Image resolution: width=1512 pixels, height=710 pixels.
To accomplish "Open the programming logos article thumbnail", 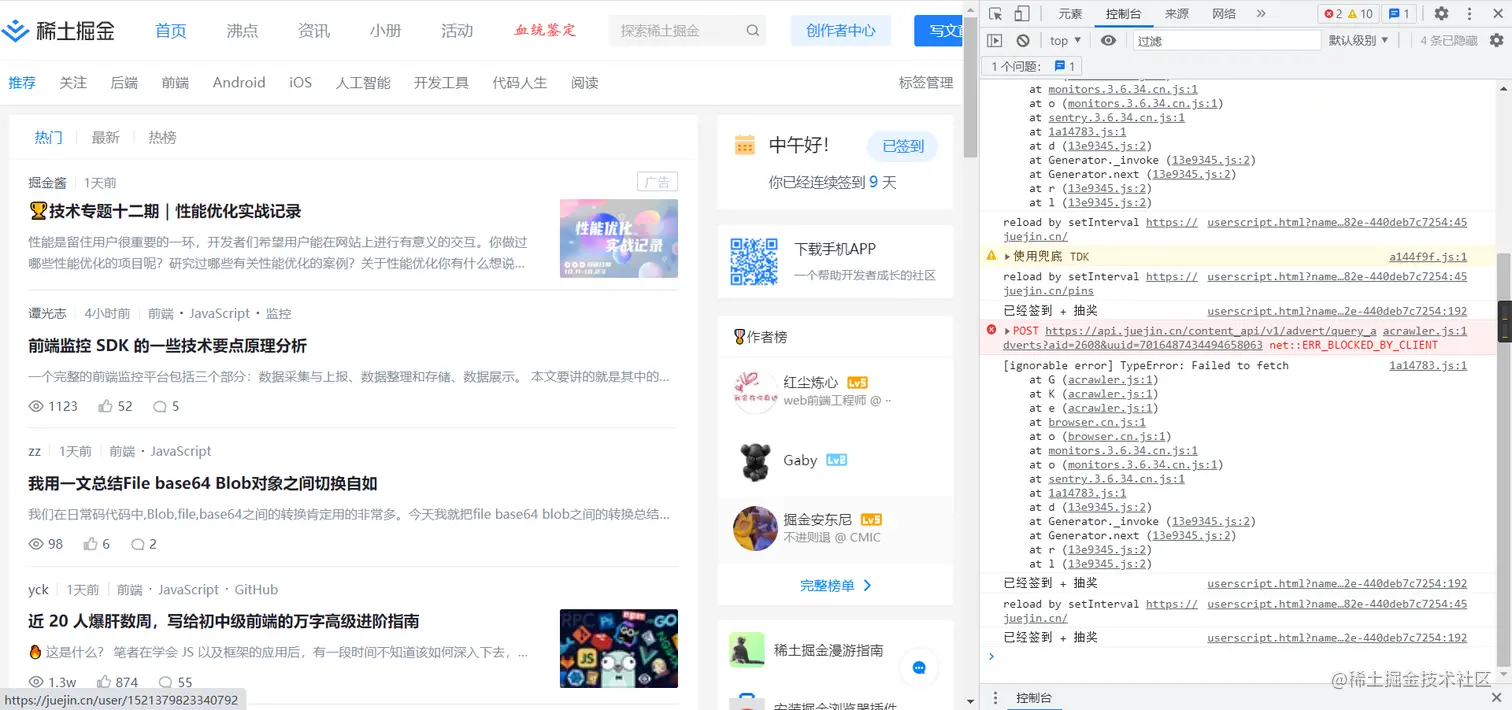I will click(x=619, y=649).
